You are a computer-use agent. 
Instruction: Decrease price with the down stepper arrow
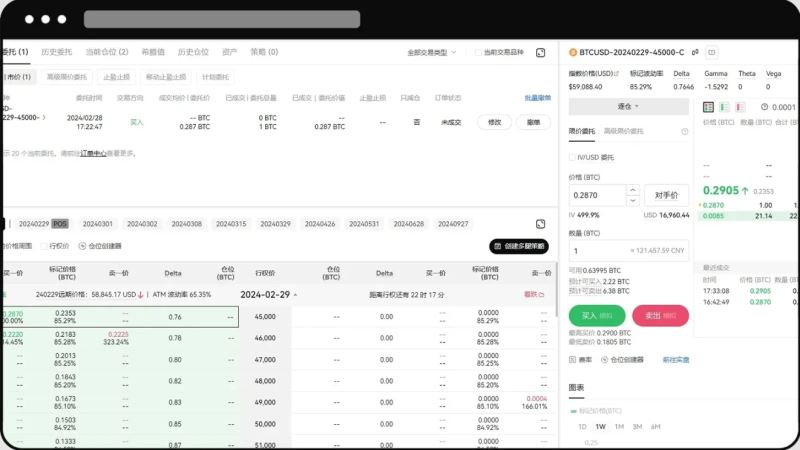pyautogui.click(x=633, y=201)
